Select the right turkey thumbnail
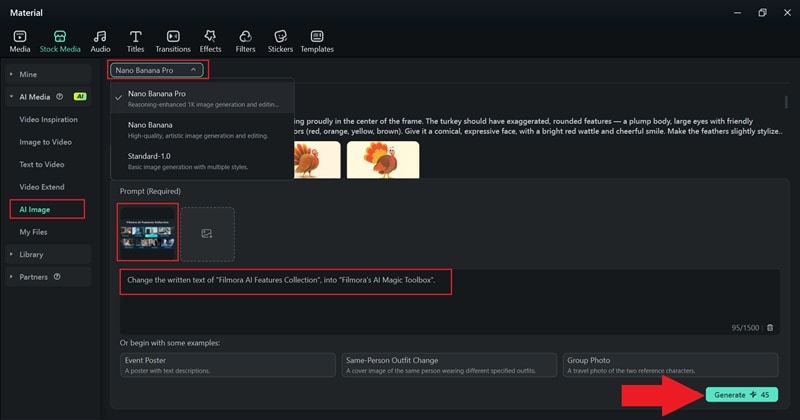Screen dimensions: 800x420 [x=383, y=160]
